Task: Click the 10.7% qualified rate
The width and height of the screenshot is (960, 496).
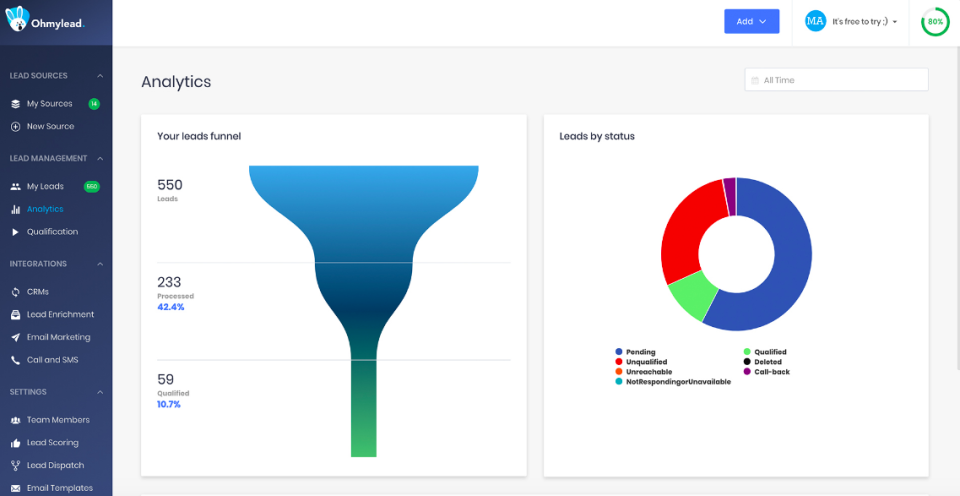Action: 169,404
